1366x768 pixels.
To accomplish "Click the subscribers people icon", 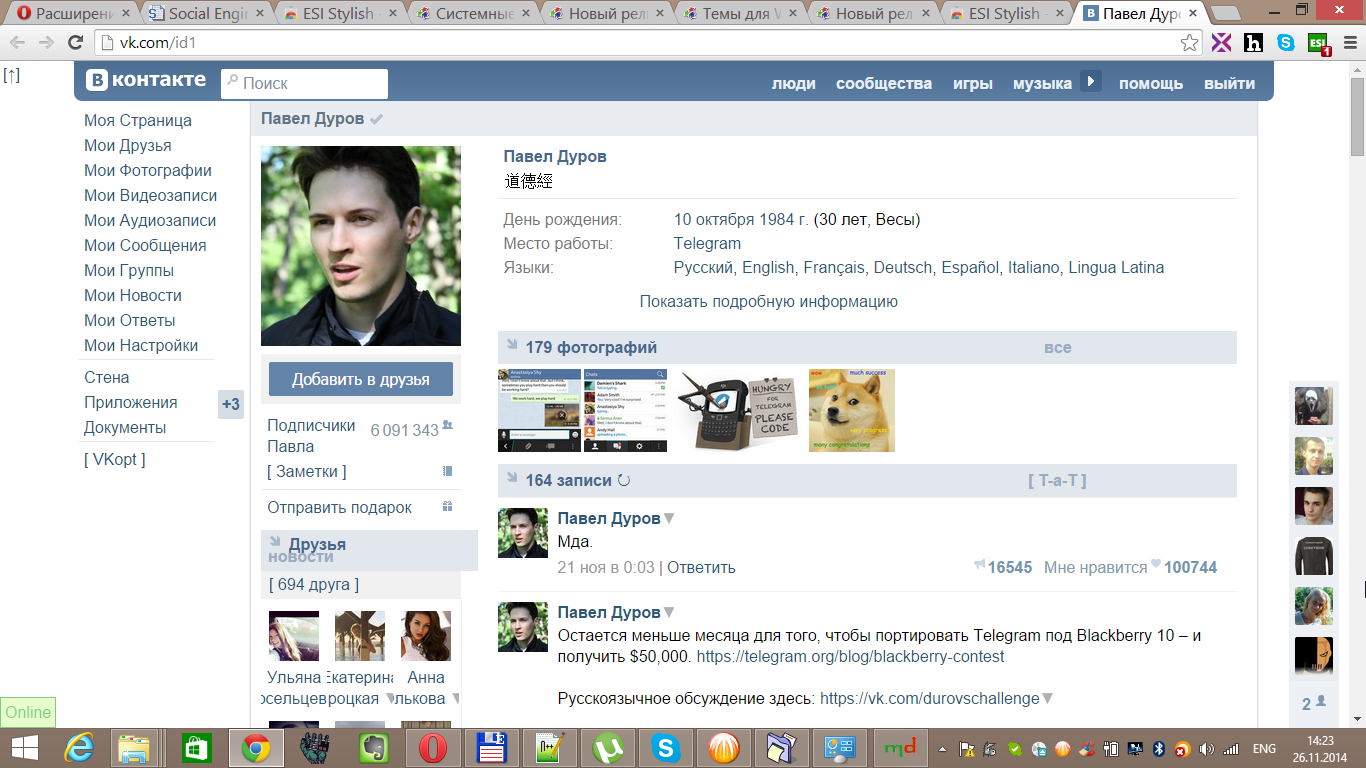I will point(447,425).
